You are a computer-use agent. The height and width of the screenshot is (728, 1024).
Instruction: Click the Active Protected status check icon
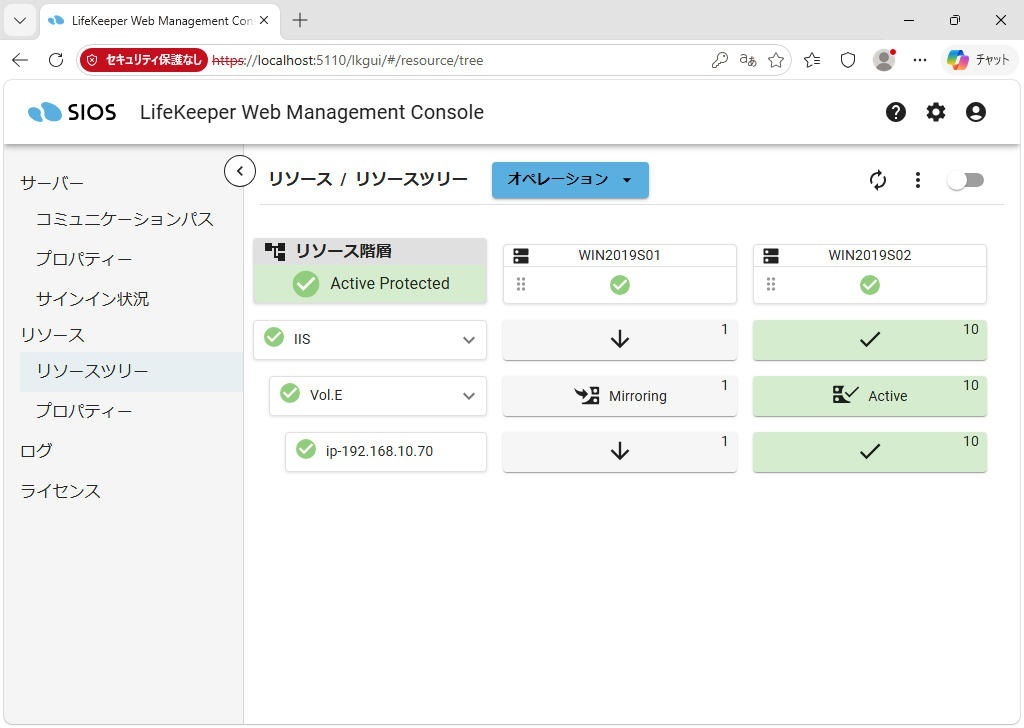click(x=306, y=283)
